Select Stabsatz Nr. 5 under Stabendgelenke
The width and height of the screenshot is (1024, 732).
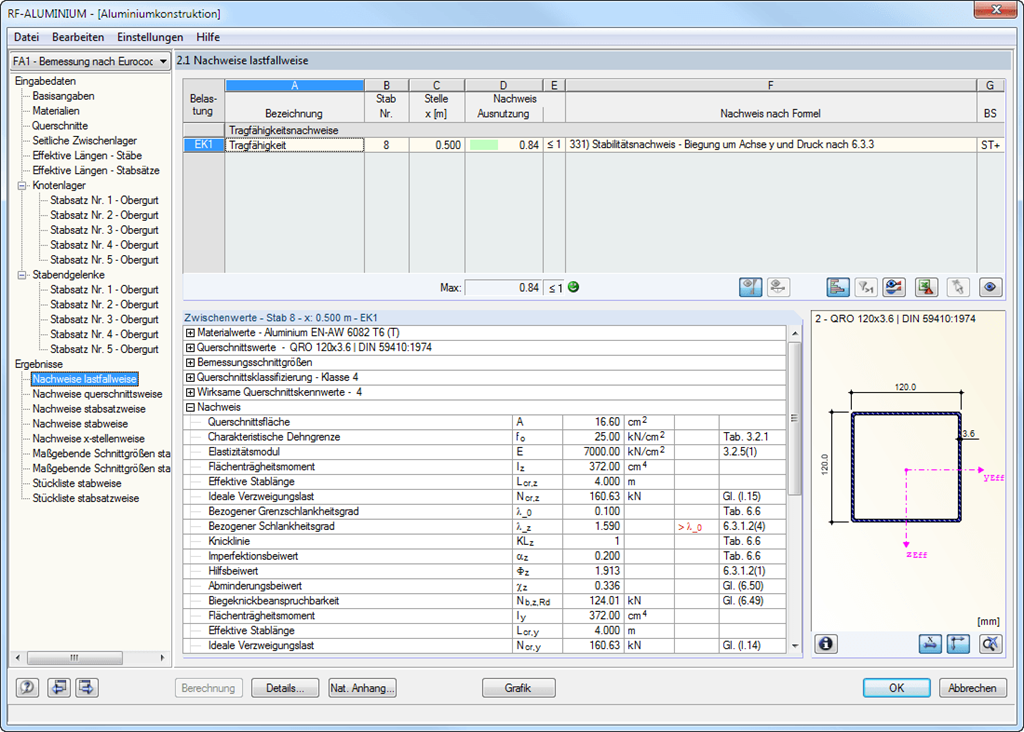point(104,349)
